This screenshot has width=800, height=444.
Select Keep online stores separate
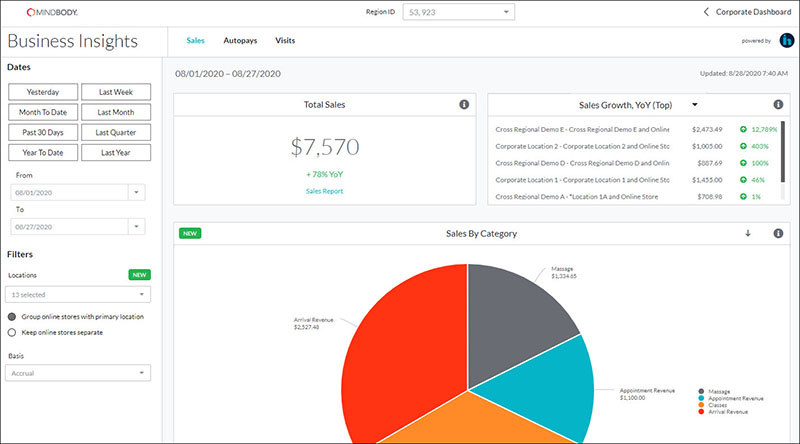click(x=12, y=333)
